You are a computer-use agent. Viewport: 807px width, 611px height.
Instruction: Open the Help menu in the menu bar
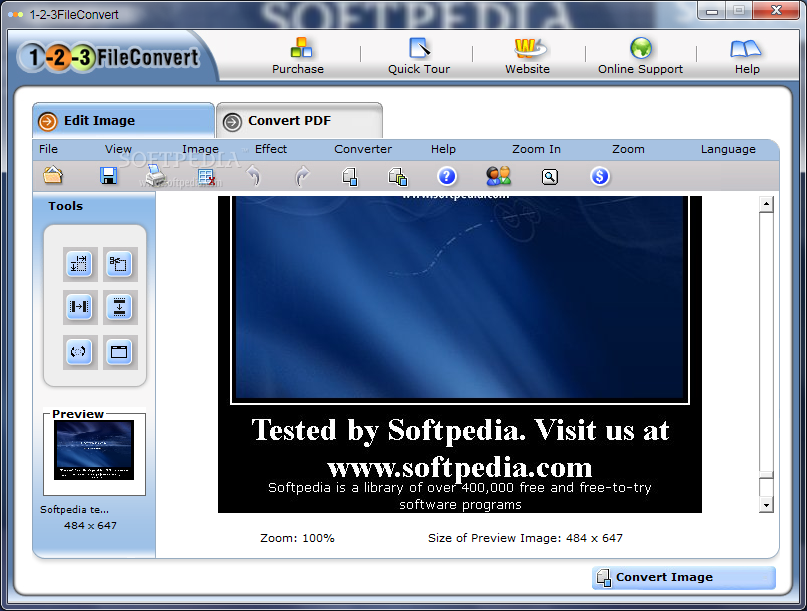tap(443, 149)
